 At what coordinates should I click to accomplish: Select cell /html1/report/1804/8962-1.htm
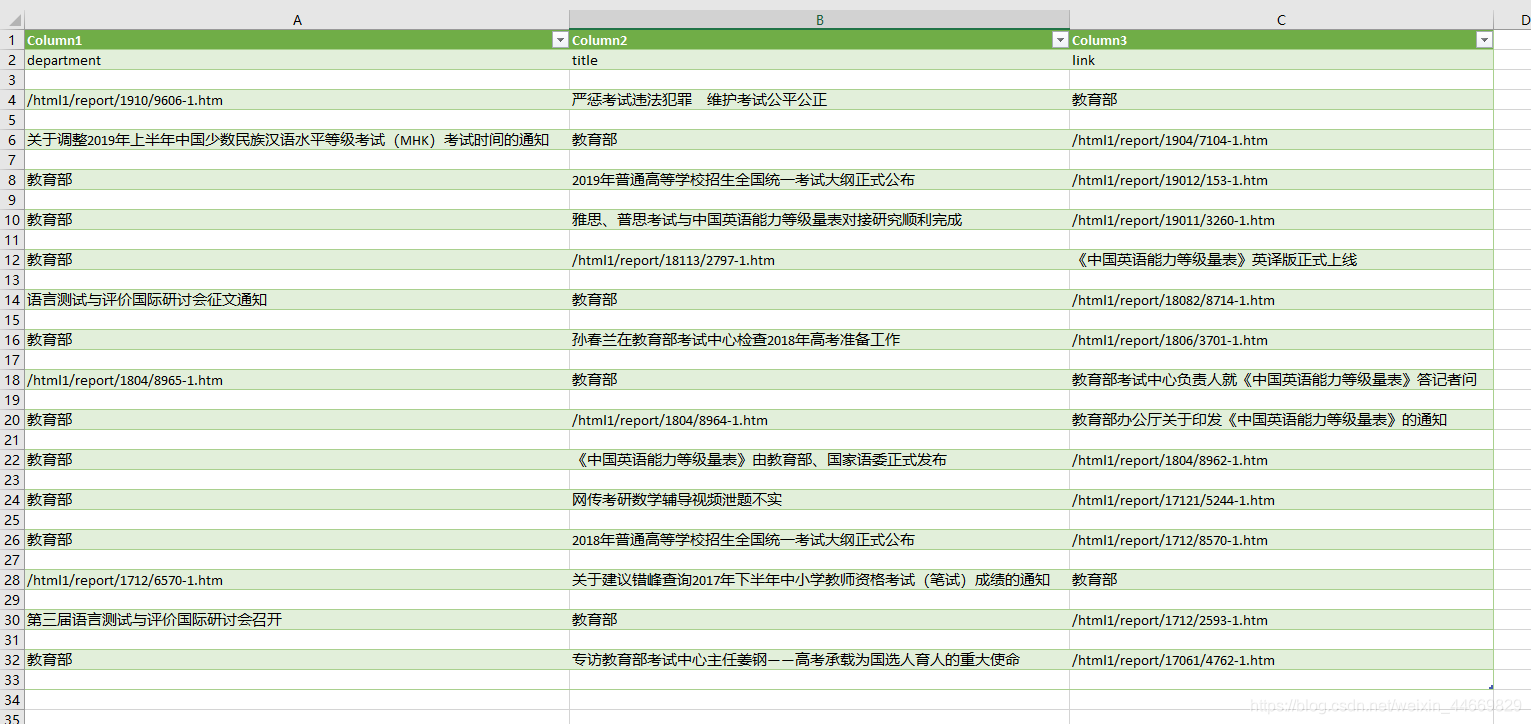pyautogui.click(x=1281, y=460)
